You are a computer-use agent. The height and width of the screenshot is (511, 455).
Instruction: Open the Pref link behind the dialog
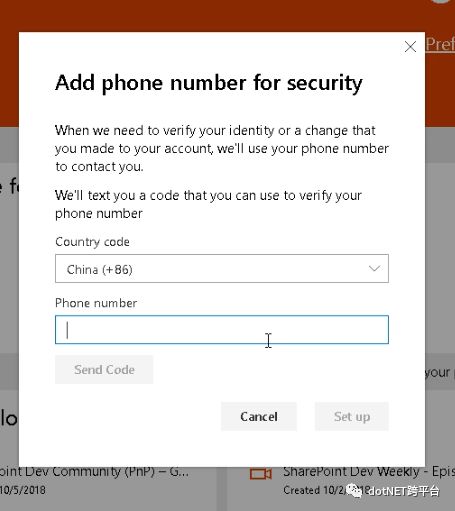click(440, 44)
